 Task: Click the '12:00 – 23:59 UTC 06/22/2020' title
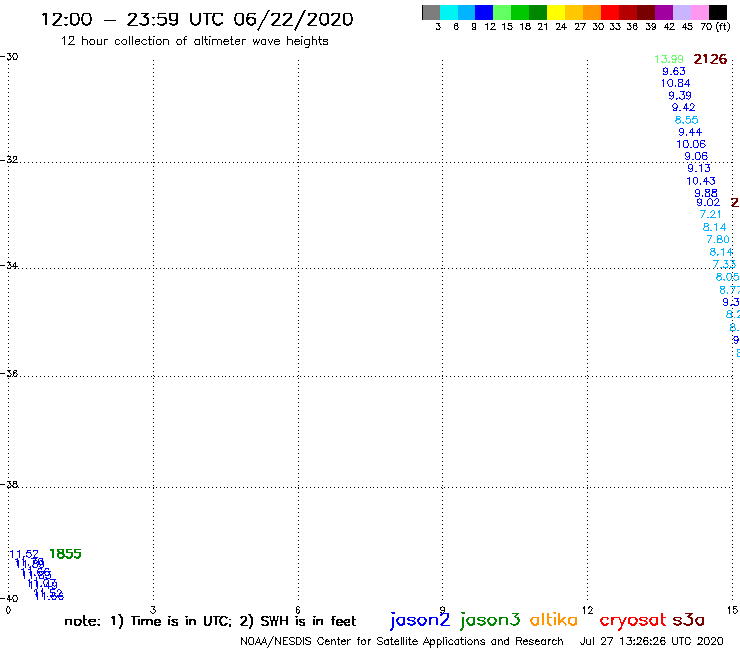197,19
